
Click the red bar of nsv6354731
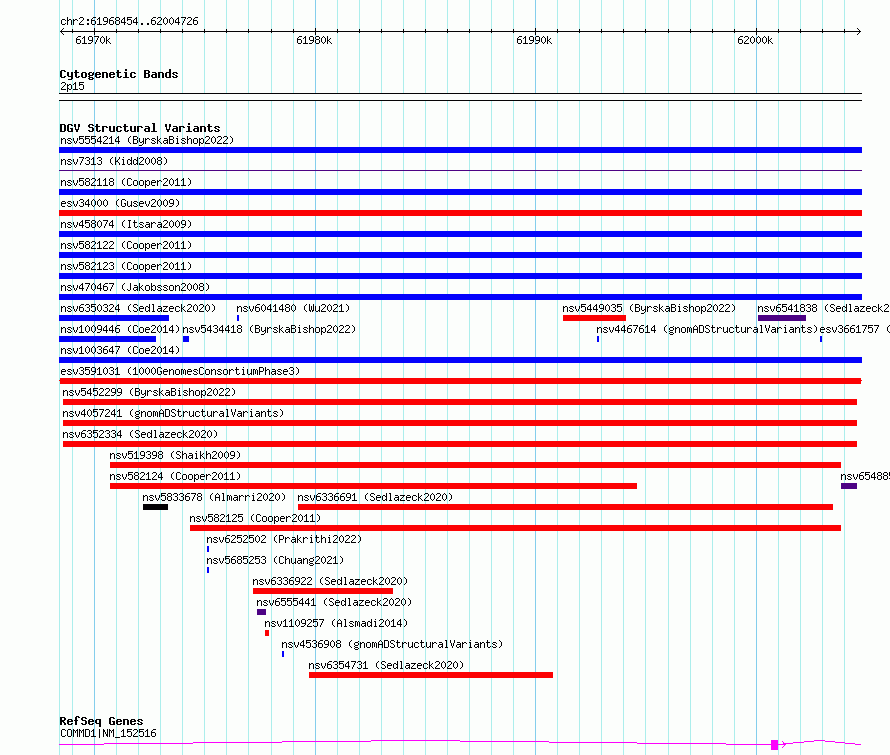[x=431, y=675]
